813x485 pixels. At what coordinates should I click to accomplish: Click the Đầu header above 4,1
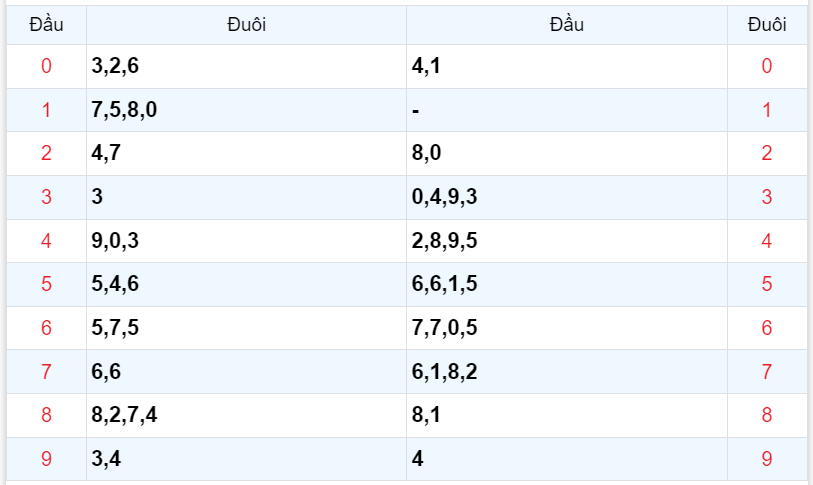pos(567,25)
